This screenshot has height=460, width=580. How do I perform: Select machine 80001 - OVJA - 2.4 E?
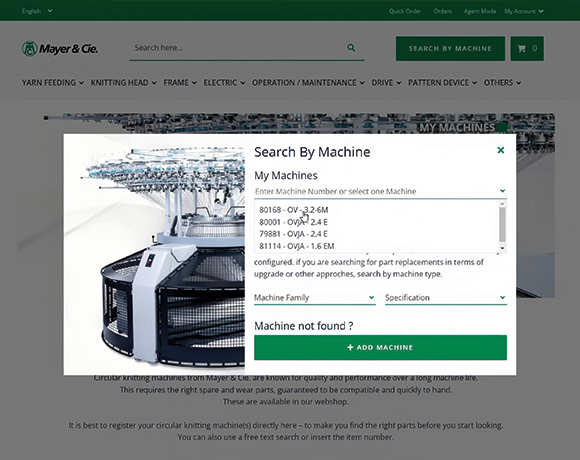click(377, 222)
